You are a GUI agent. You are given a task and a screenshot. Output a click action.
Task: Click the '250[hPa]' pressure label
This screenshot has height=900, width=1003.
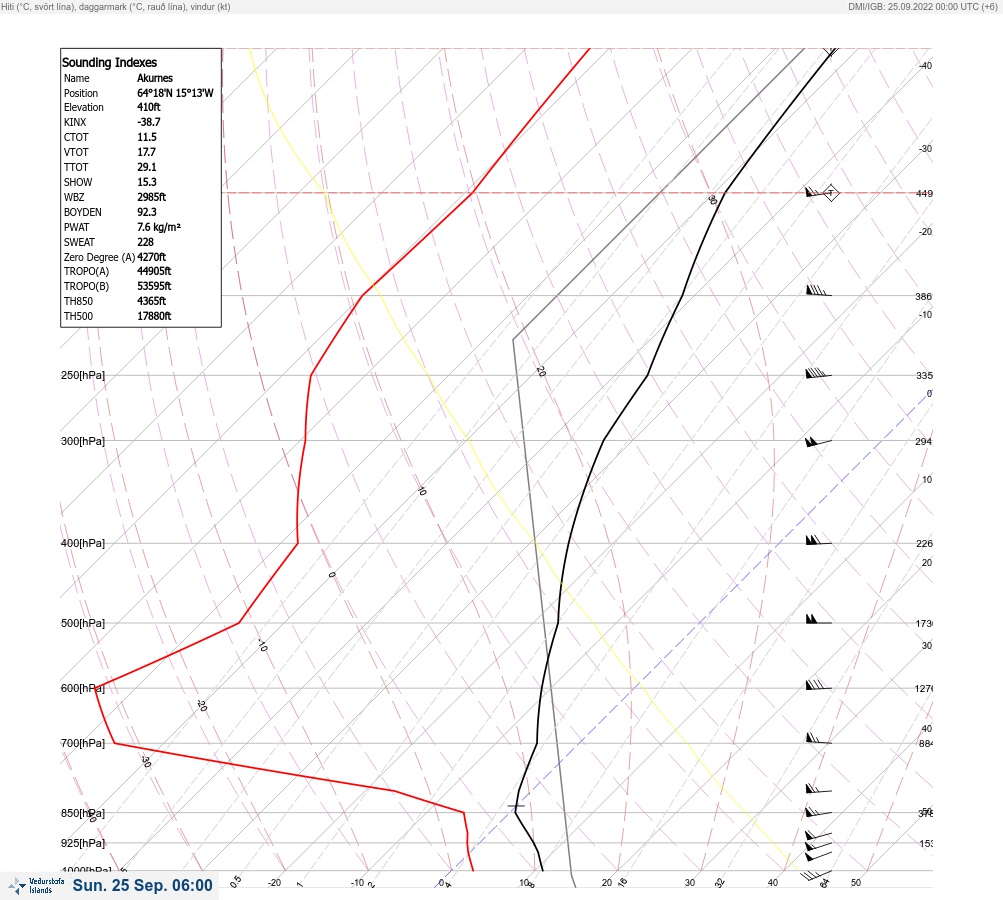pos(83,375)
